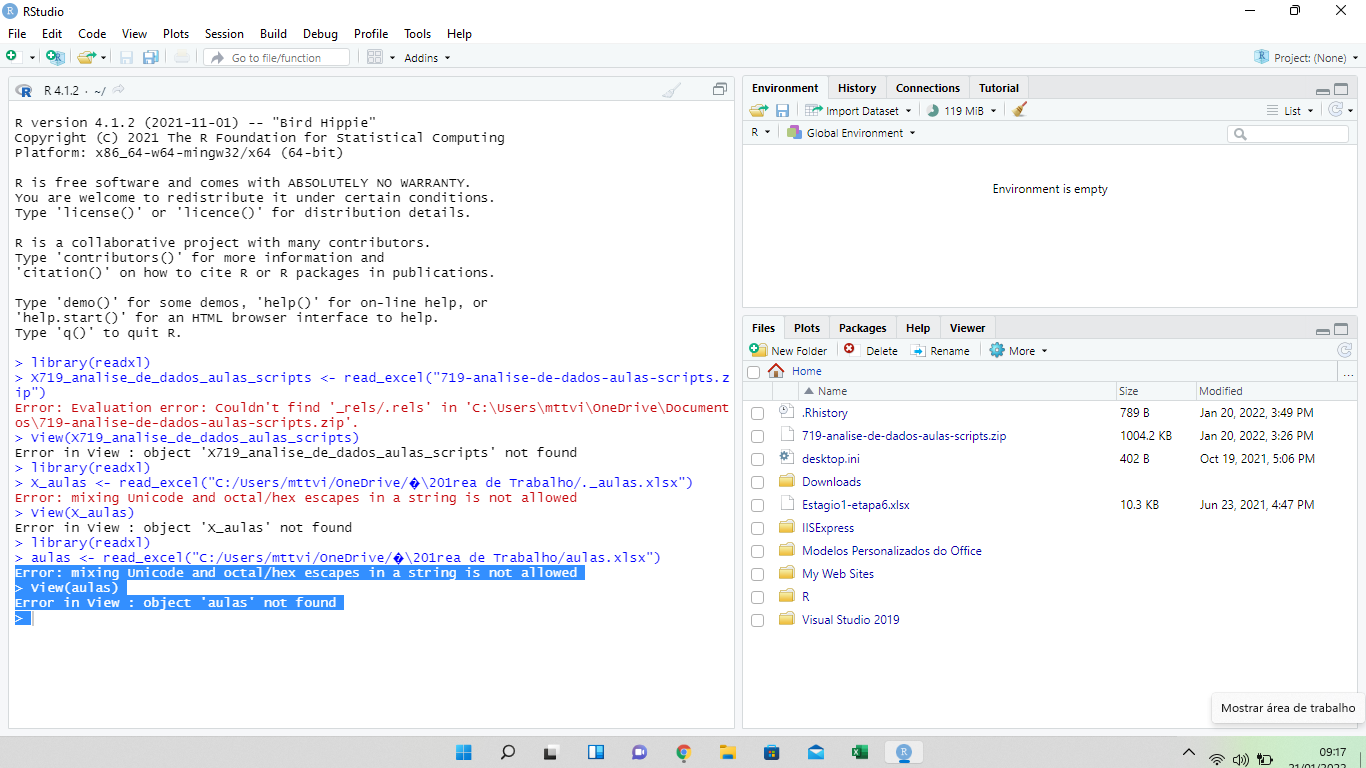Click the view current directory arrow in console
This screenshot has height=768, width=1366.
118,90
